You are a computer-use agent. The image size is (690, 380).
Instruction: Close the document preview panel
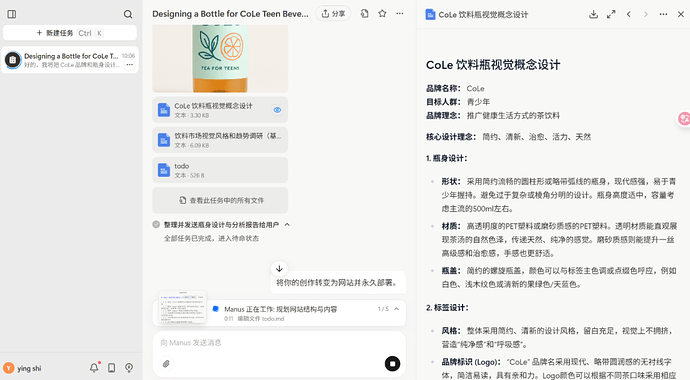[680, 15]
